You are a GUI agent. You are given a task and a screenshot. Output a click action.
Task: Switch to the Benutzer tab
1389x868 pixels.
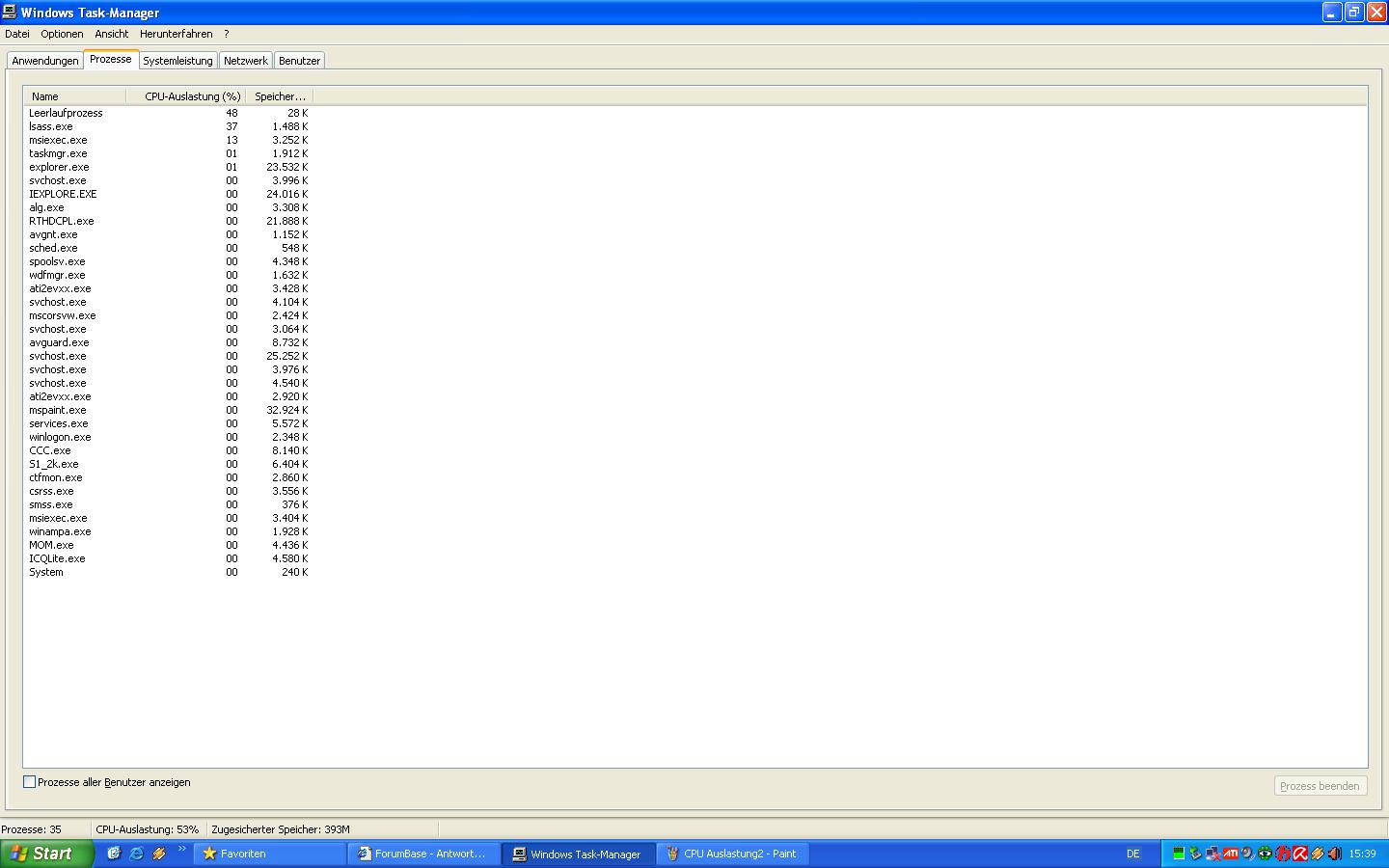click(x=299, y=61)
